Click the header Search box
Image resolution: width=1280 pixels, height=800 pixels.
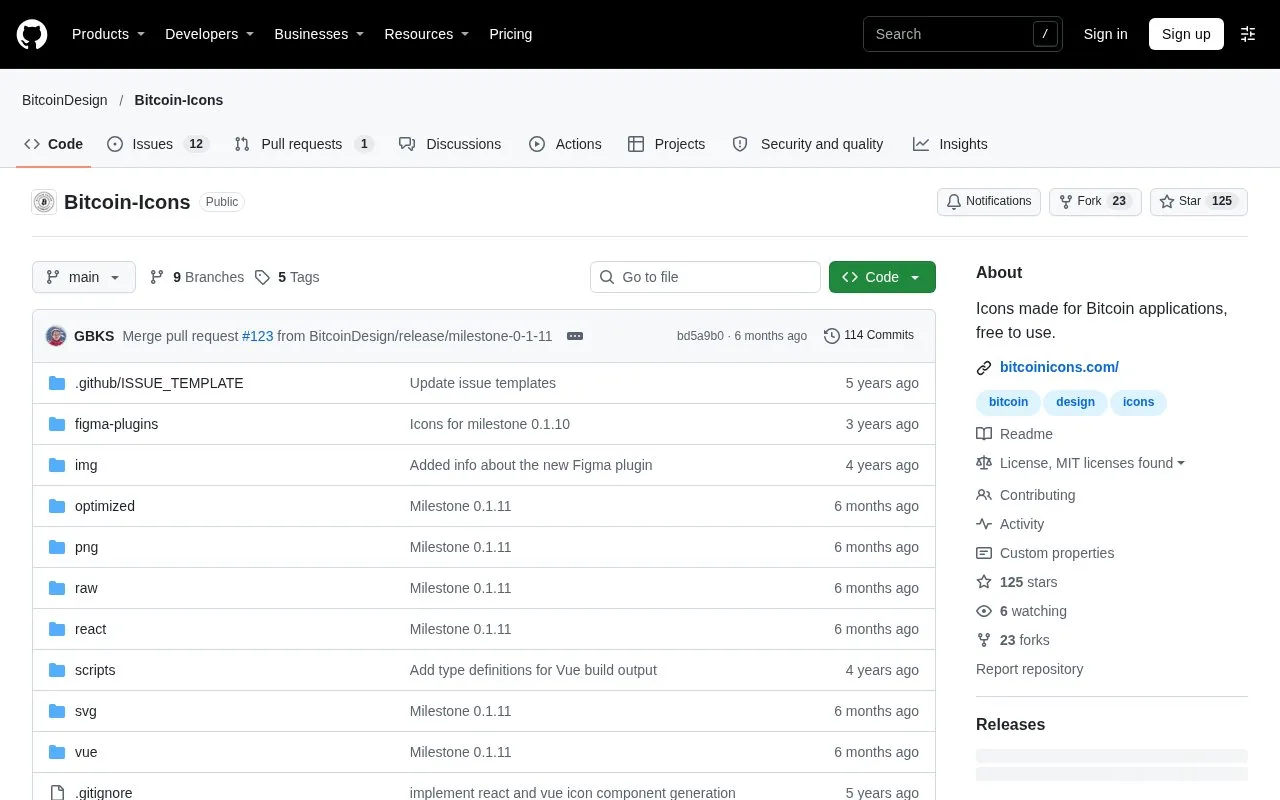[x=963, y=34]
